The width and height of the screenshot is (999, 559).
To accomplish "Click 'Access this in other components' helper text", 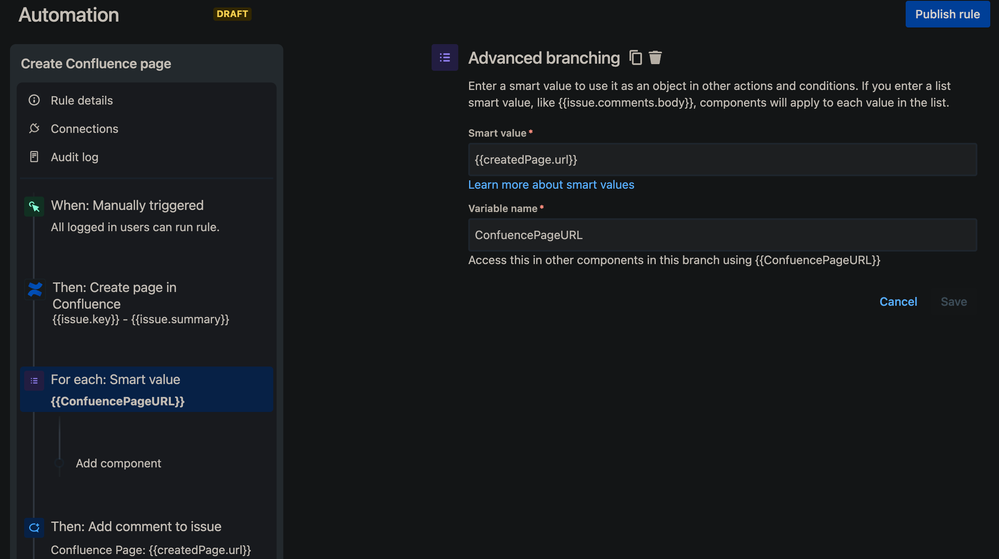I will click(x=674, y=260).
